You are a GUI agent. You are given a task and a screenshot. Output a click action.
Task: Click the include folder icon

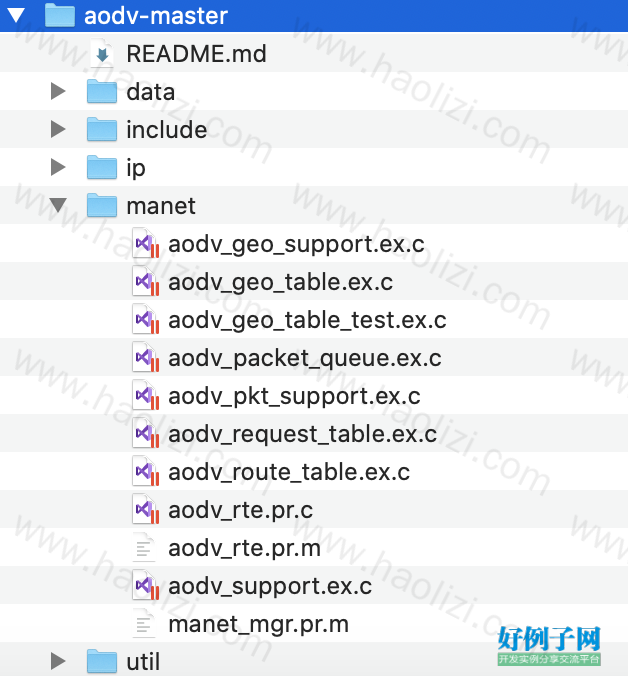click(102, 129)
